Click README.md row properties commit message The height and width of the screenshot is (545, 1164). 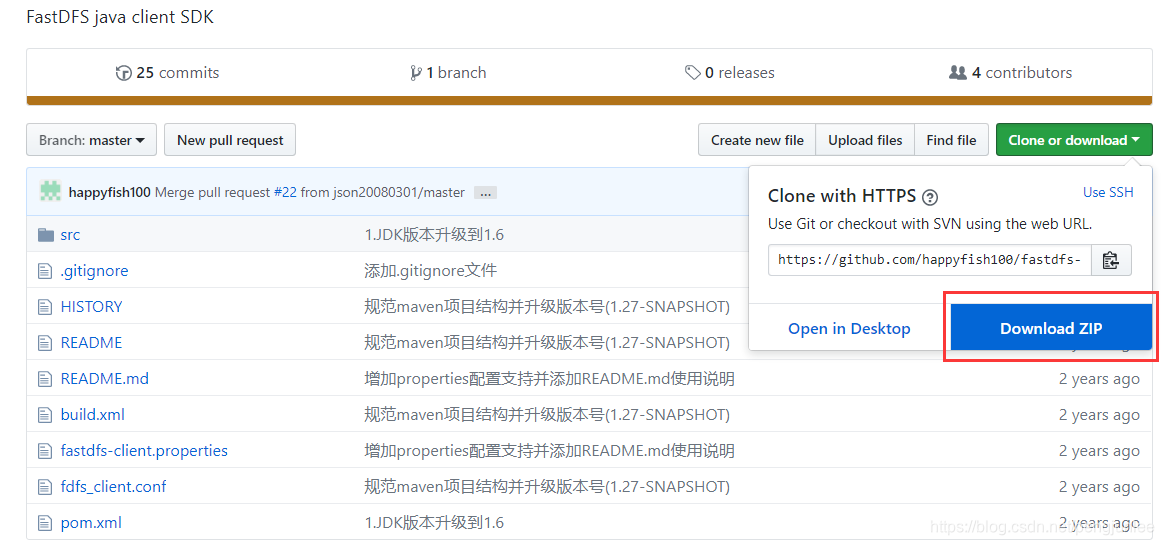click(549, 379)
